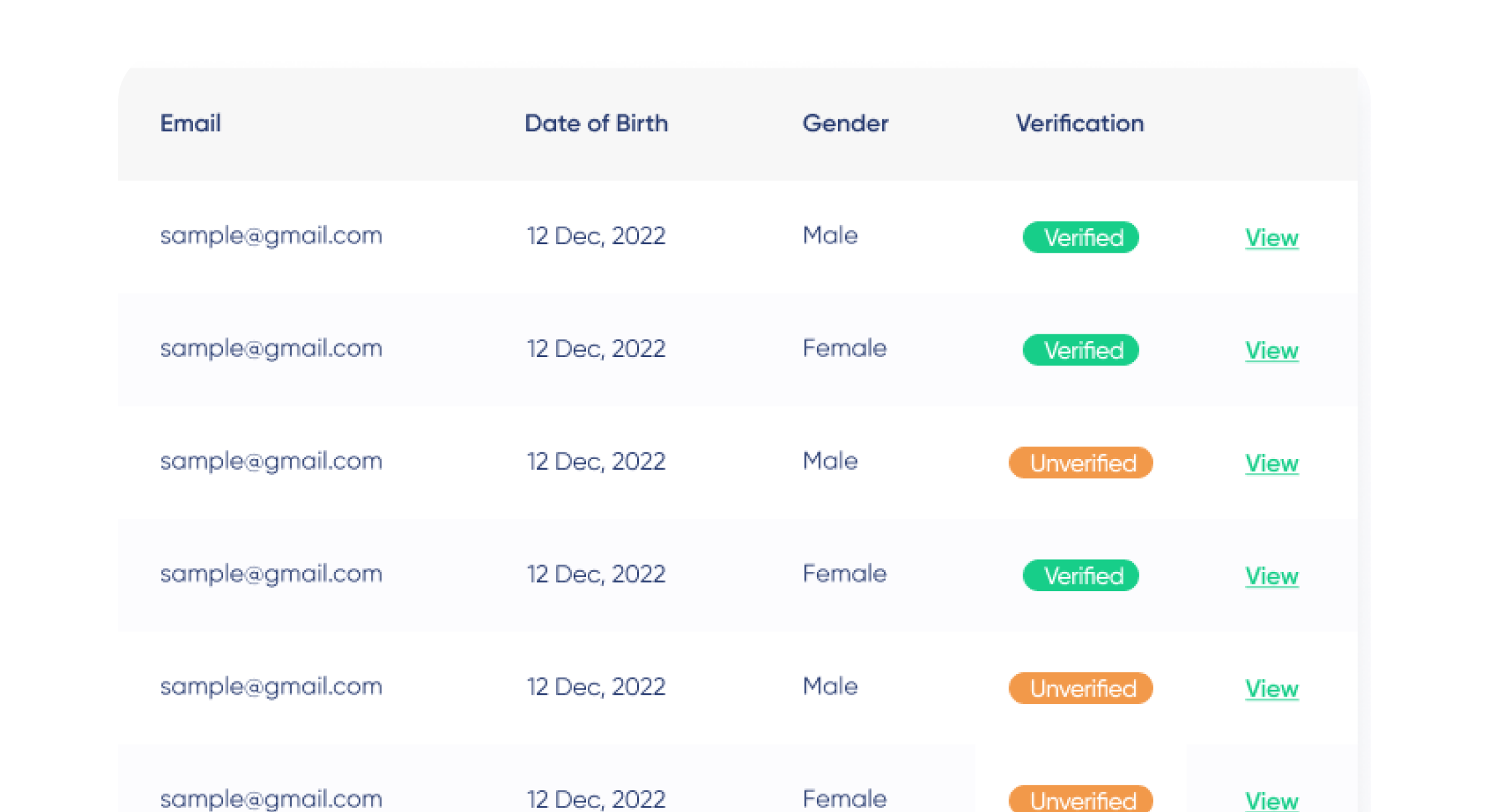1487x812 pixels.
Task: Click Verification column header
Action: pyautogui.click(x=1080, y=123)
